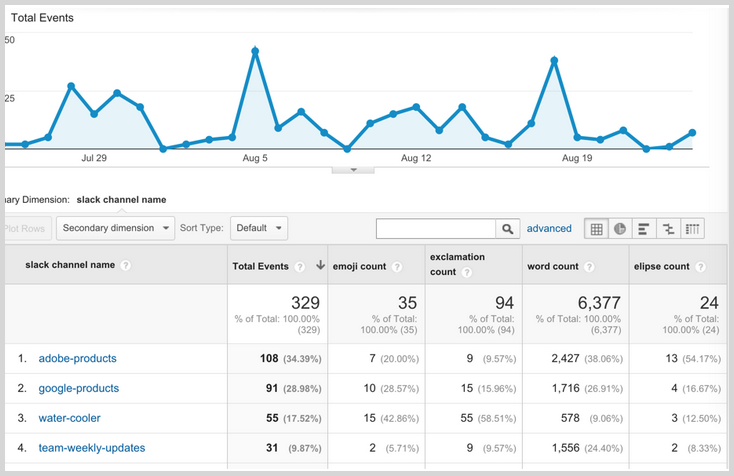This screenshot has height=476, width=734.
Task: Click the Total Events chart title
Action: (x=42, y=18)
